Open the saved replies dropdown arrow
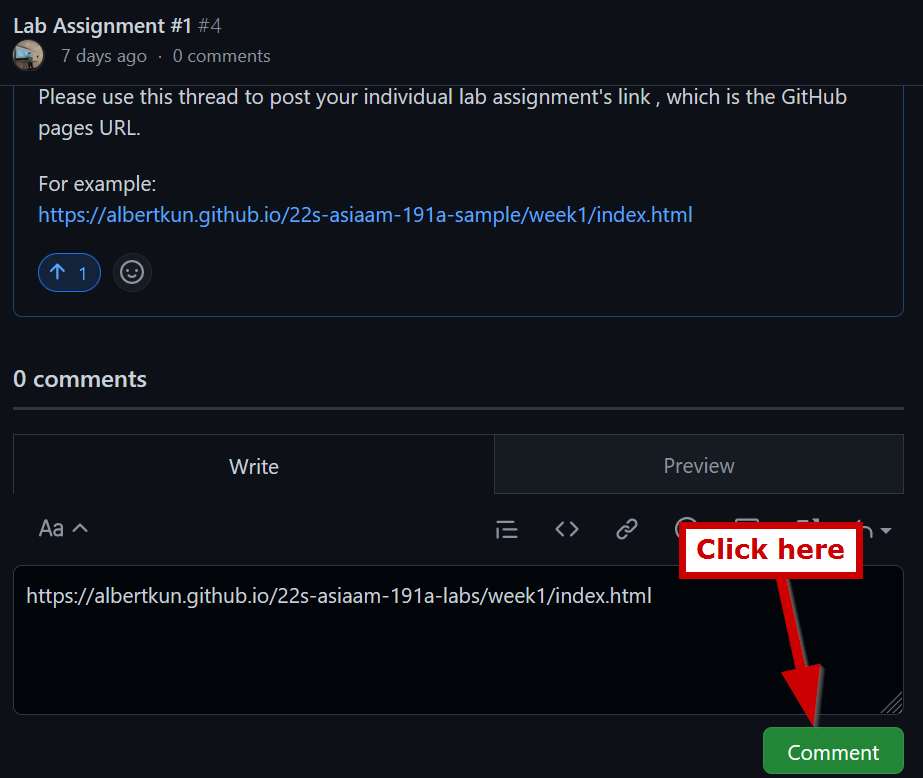This screenshot has height=778, width=923. point(884,531)
